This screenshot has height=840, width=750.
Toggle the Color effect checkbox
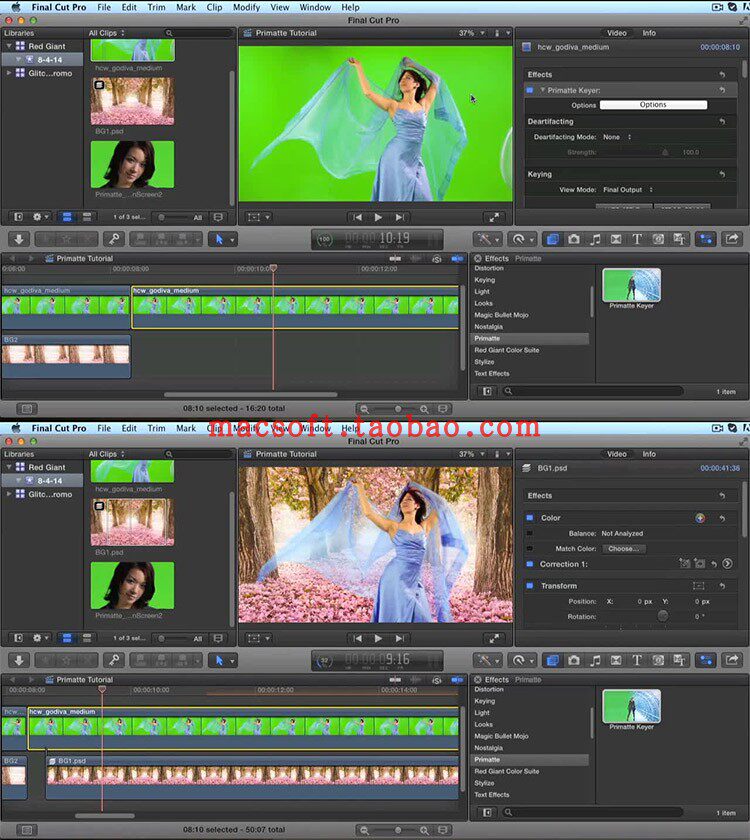click(x=529, y=518)
